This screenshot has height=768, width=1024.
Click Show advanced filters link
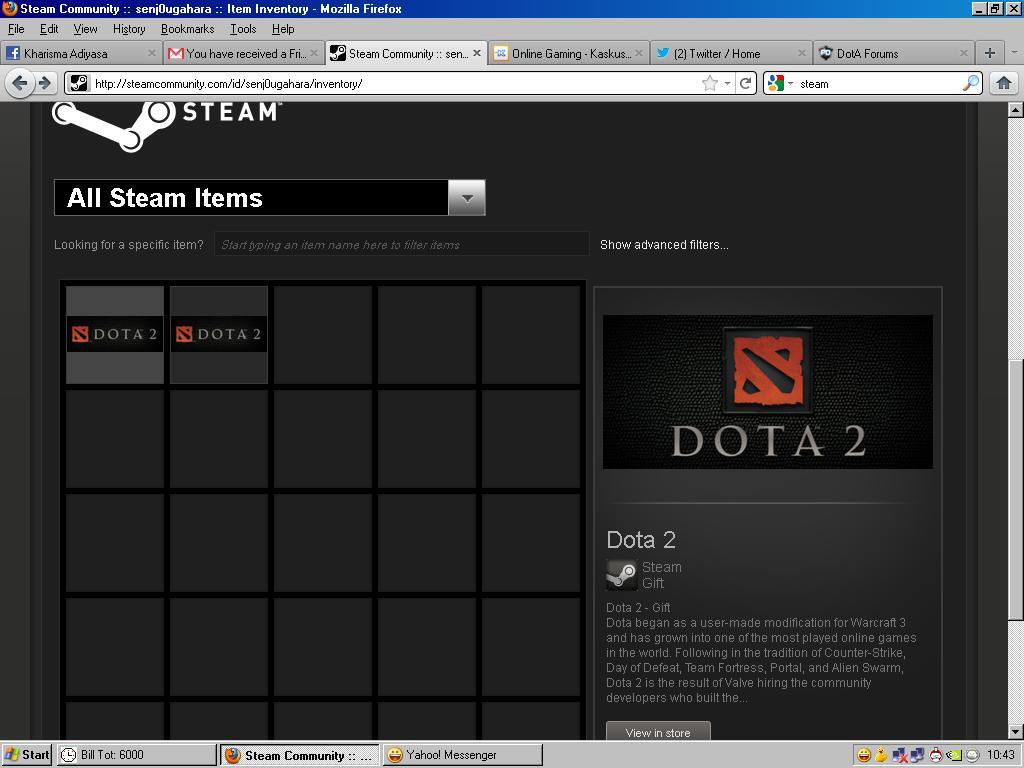pyautogui.click(x=664, y=245)
